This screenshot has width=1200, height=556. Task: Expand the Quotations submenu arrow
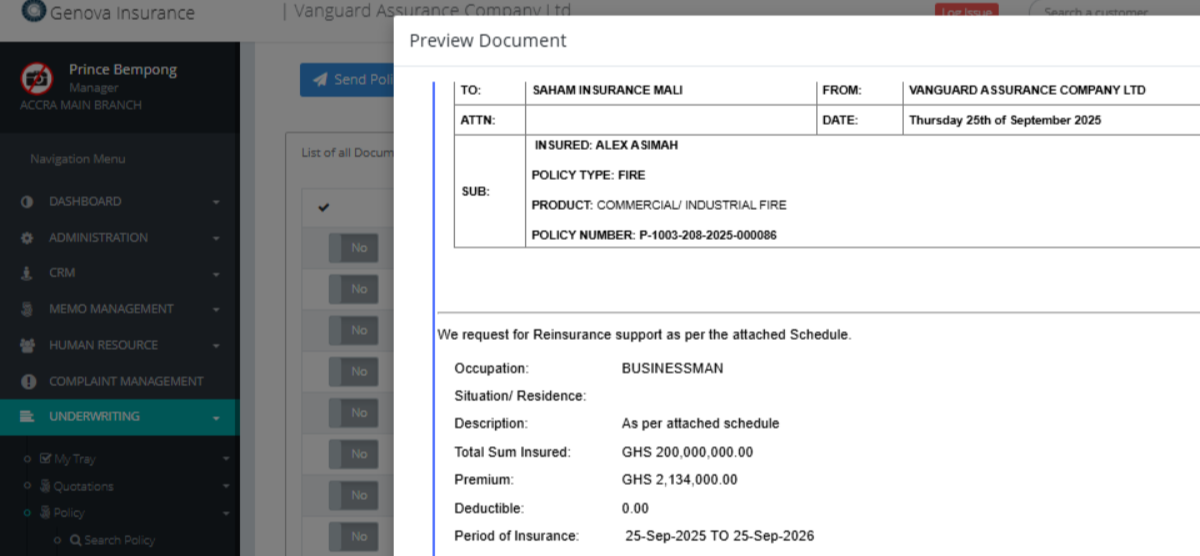click(225, 487)
